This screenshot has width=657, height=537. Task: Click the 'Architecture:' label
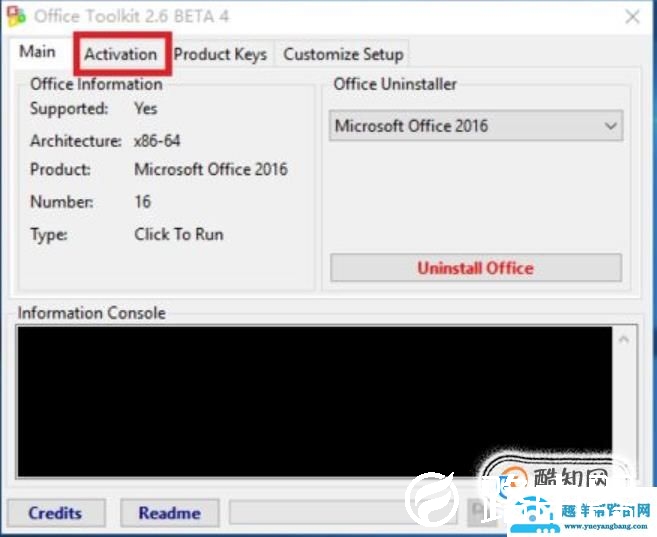(76, 141)
